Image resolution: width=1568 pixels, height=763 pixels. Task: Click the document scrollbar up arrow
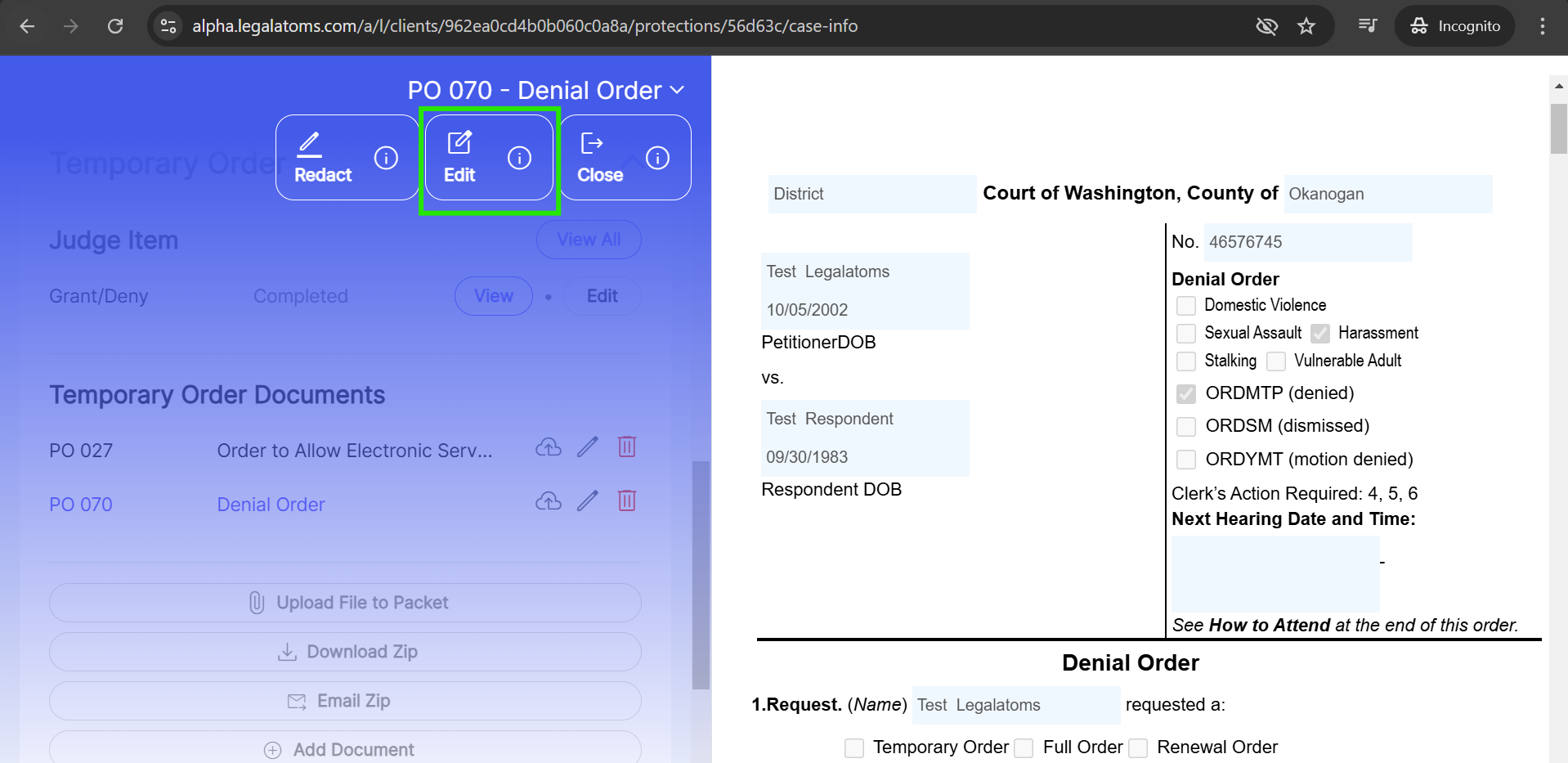pyautogui.click(x=1558, y=85)
